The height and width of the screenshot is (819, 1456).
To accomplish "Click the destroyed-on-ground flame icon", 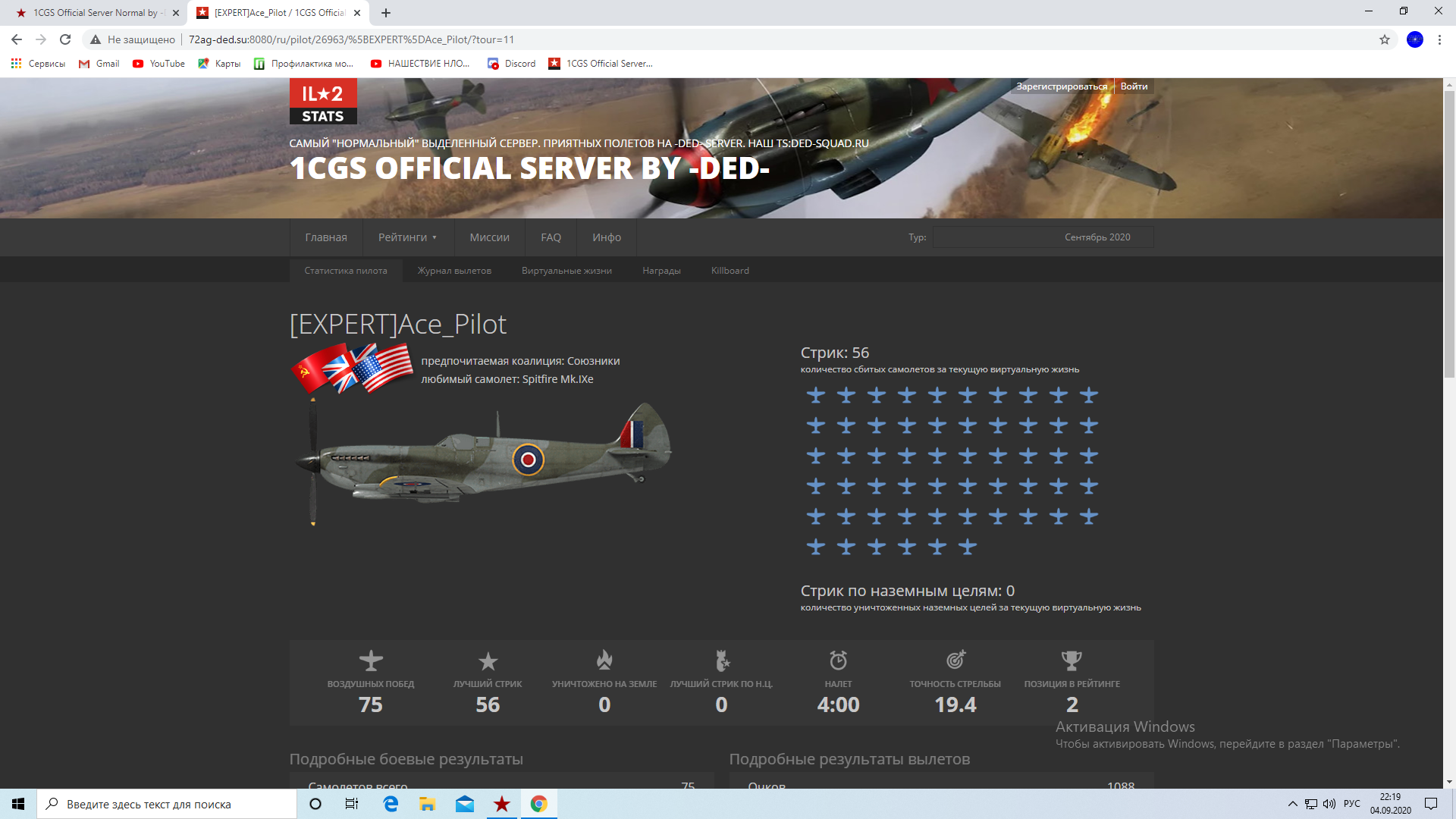I will [x=604, y=660].
